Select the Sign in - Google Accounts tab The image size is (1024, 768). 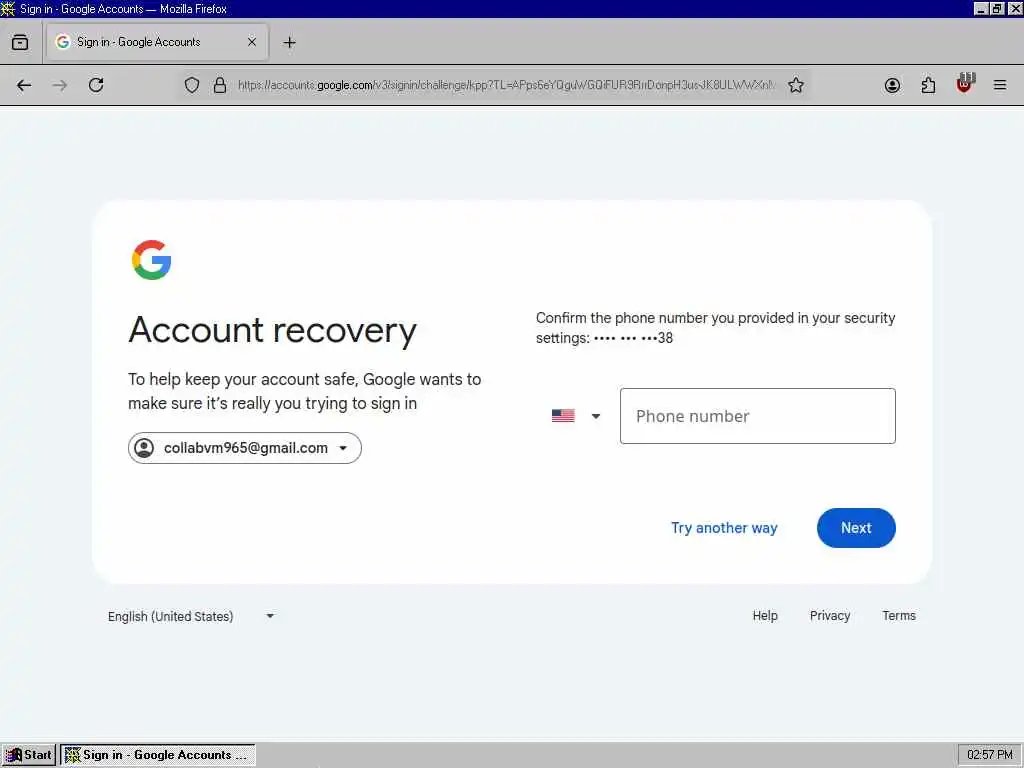click(157, 42)
